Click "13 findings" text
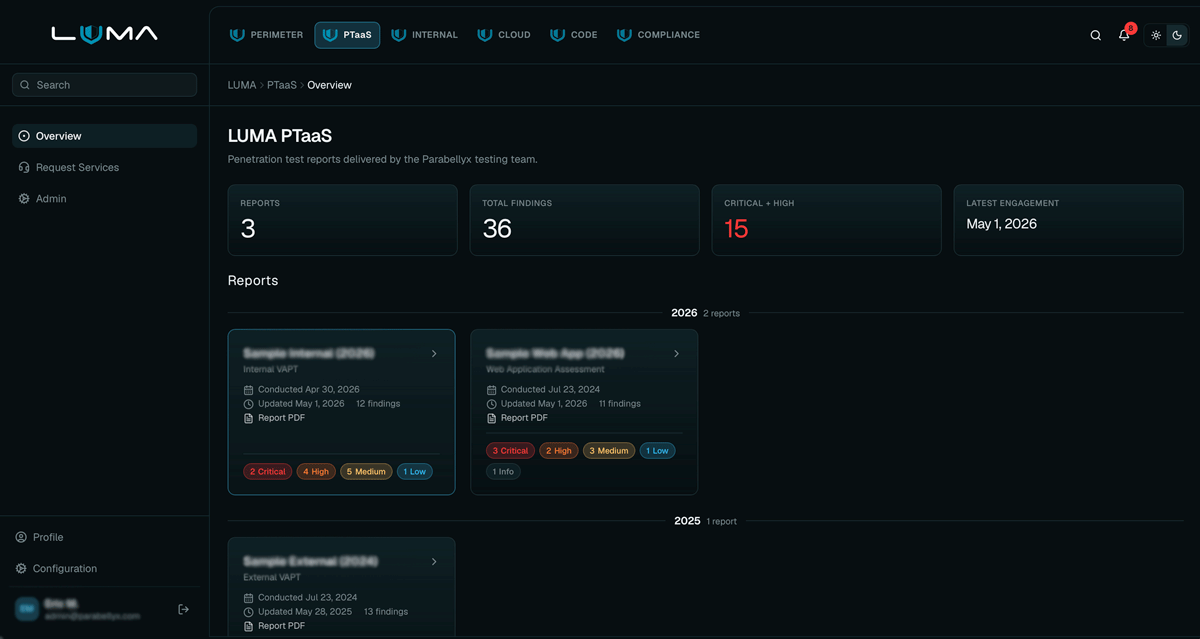The height and width of the screenshot is (639, 1200). tap(386, 612)
